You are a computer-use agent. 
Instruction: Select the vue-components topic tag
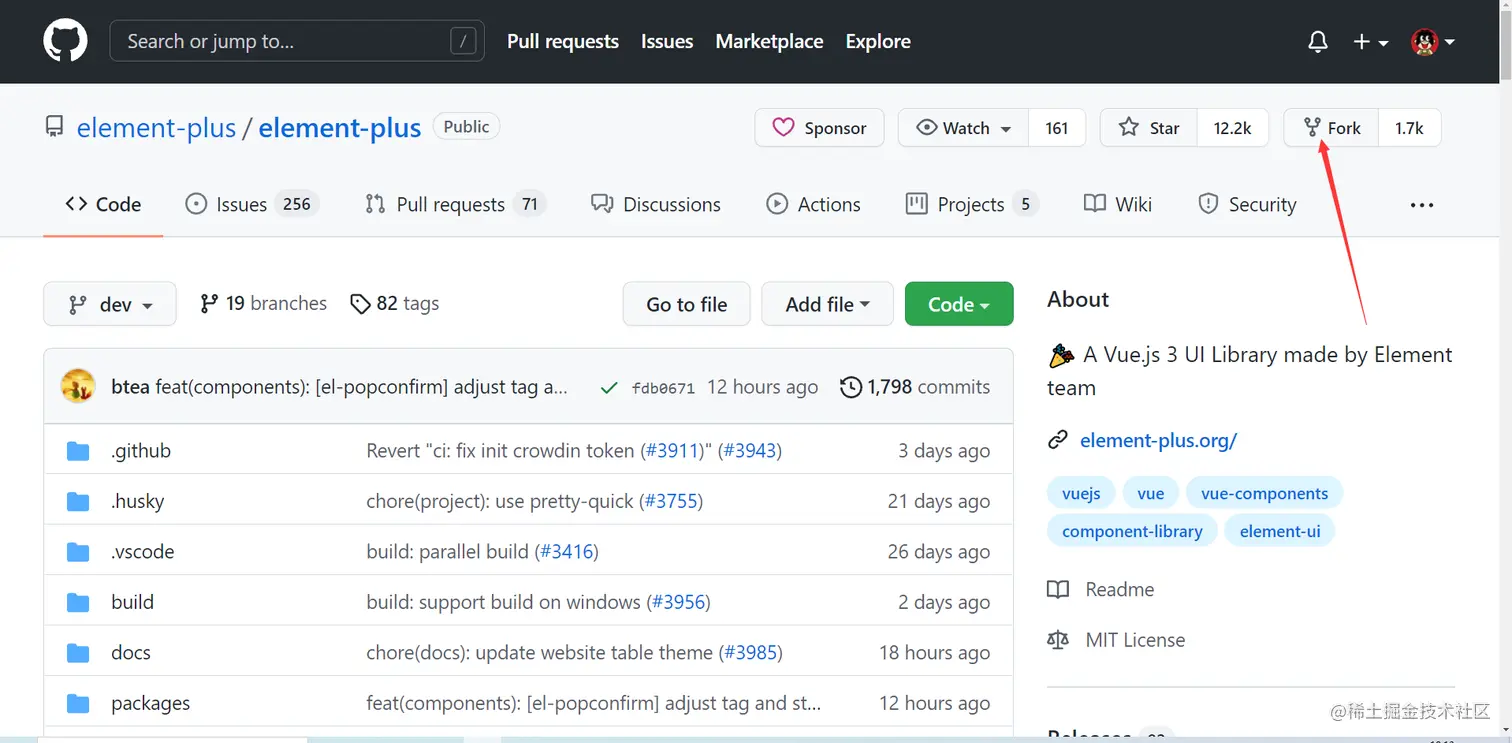(1264, 493)
